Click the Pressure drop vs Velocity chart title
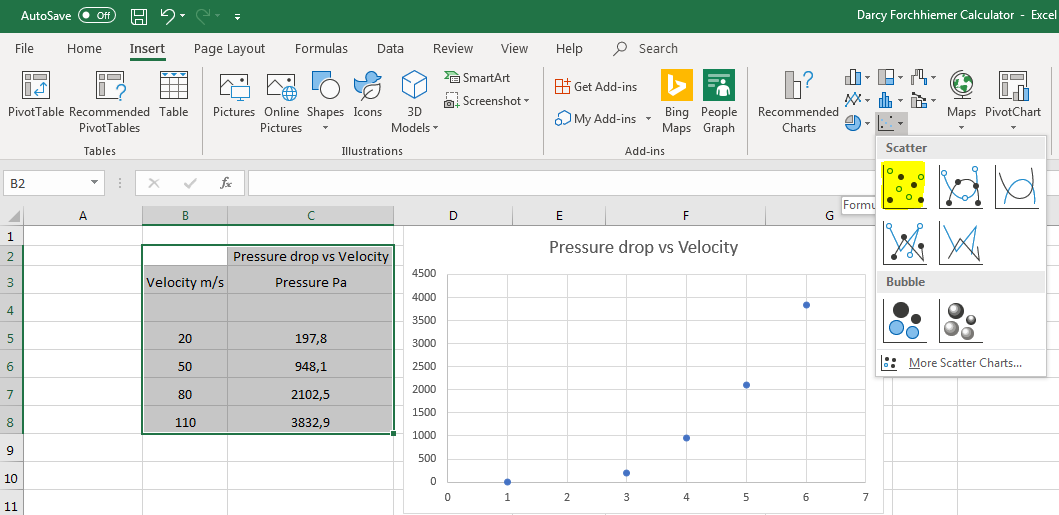Image resolution: width=1059 pixels, height=515 pixels. coord(643,247)
